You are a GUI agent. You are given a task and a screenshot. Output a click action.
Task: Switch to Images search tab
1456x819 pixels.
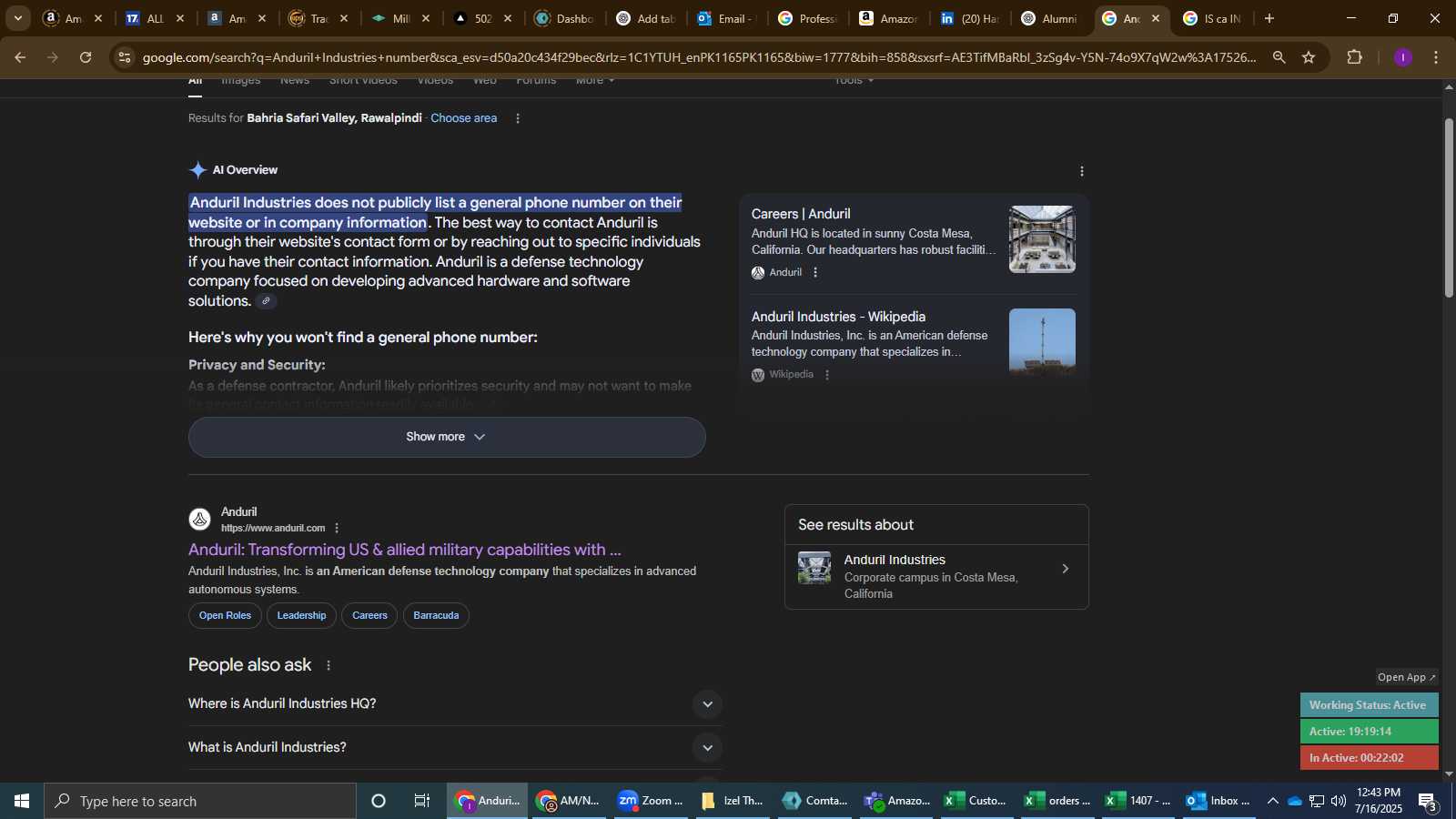click(241, 82)
